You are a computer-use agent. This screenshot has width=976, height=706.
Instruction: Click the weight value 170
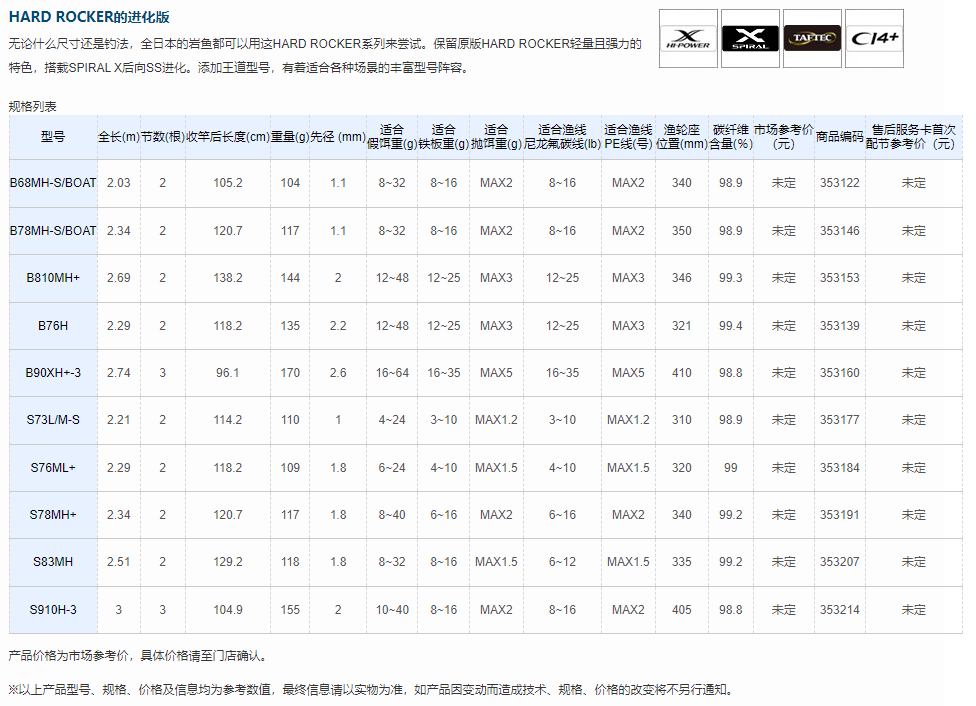click(x=290, y=373)
